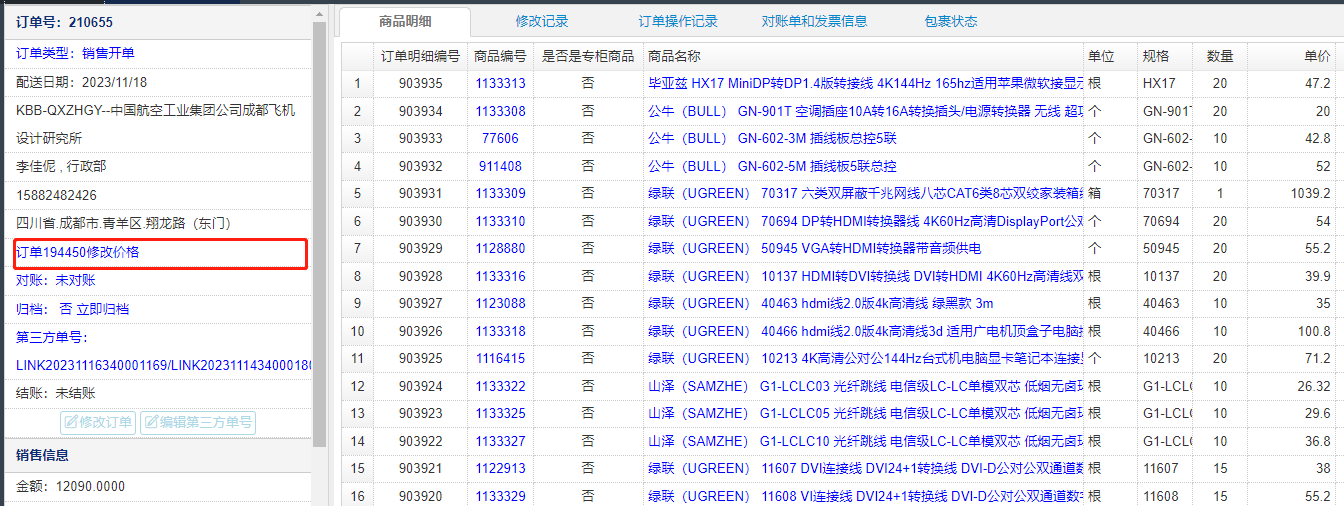Open product number 1133316 link
The image size is (1344, 506).
point(500,276)
